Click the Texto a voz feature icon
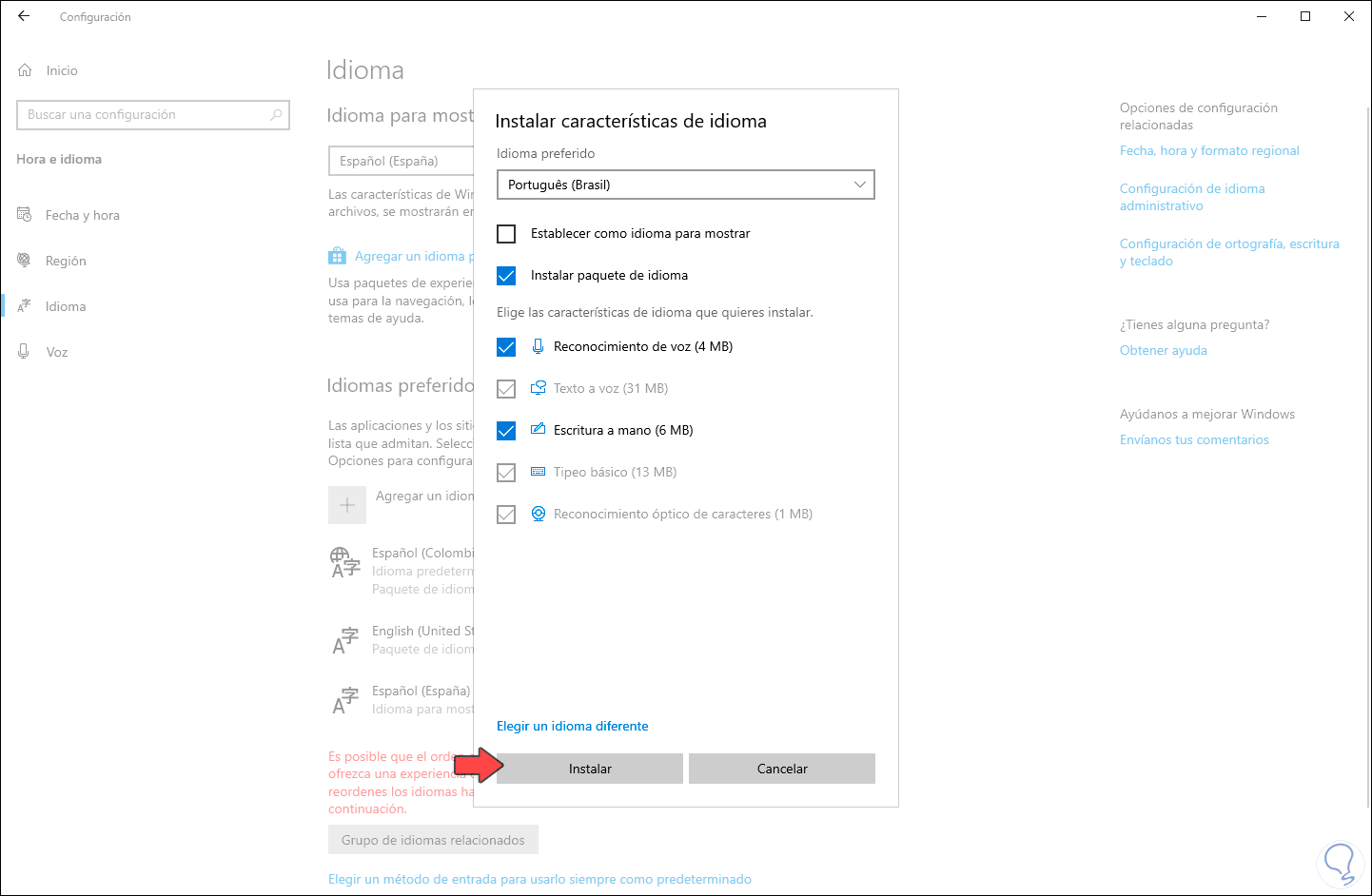 (538, 388)
